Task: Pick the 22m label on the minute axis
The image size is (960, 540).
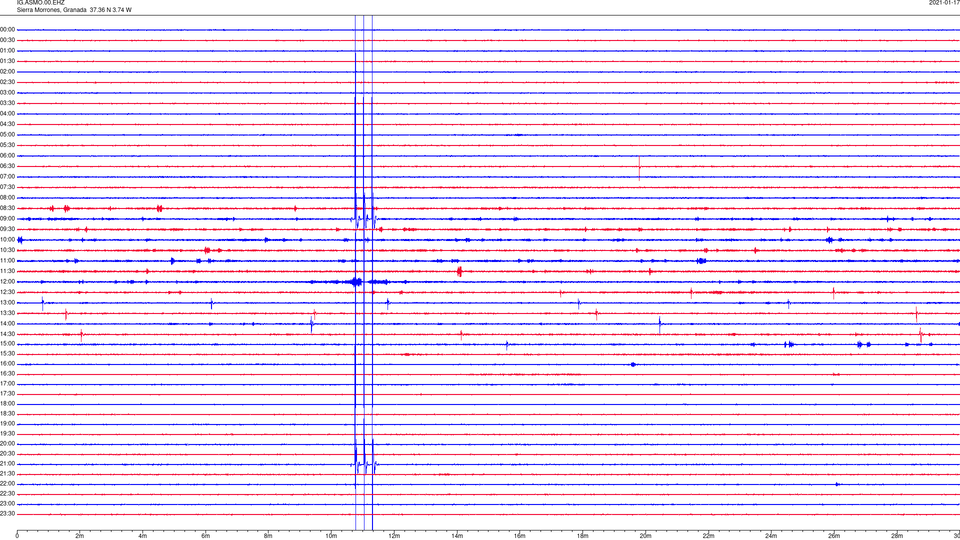Action: (x=708, y=536)
